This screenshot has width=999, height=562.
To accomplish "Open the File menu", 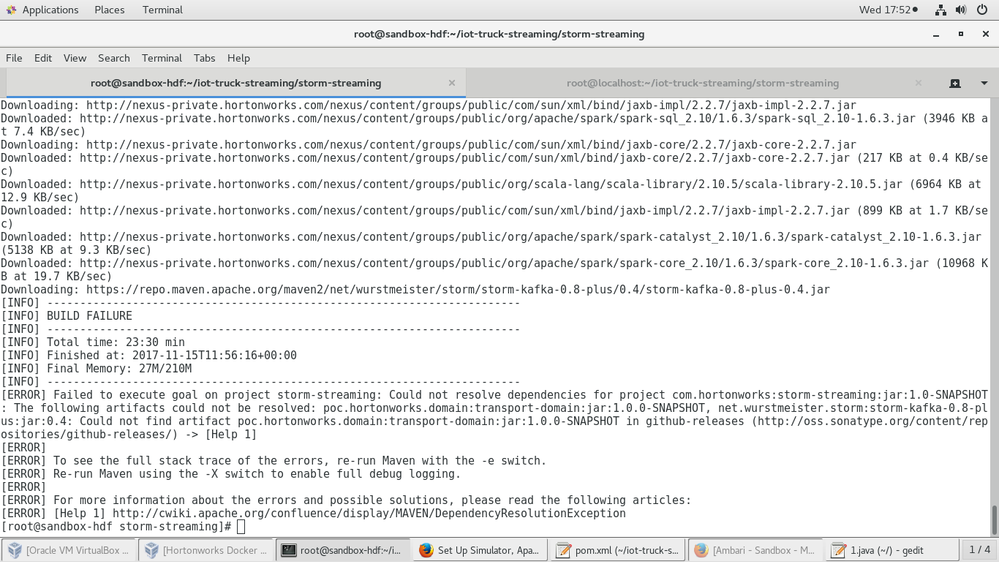I will click(14, 58).
